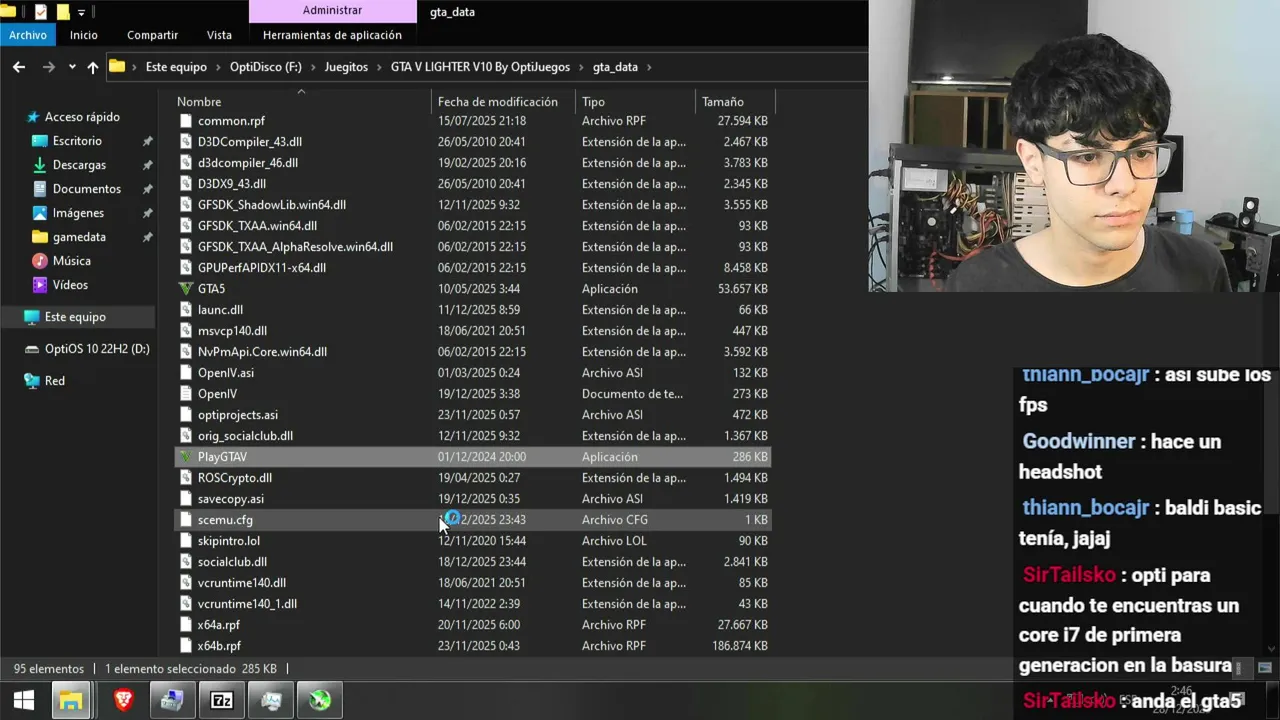The image size is (1280, 720).
Task: Select Este equipo in navigation pane
Action: click(75, 317)
